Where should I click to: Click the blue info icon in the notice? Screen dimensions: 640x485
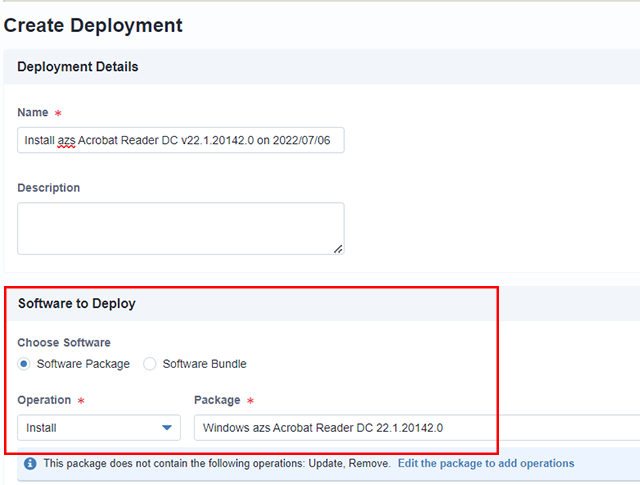(x=30, y=464)
